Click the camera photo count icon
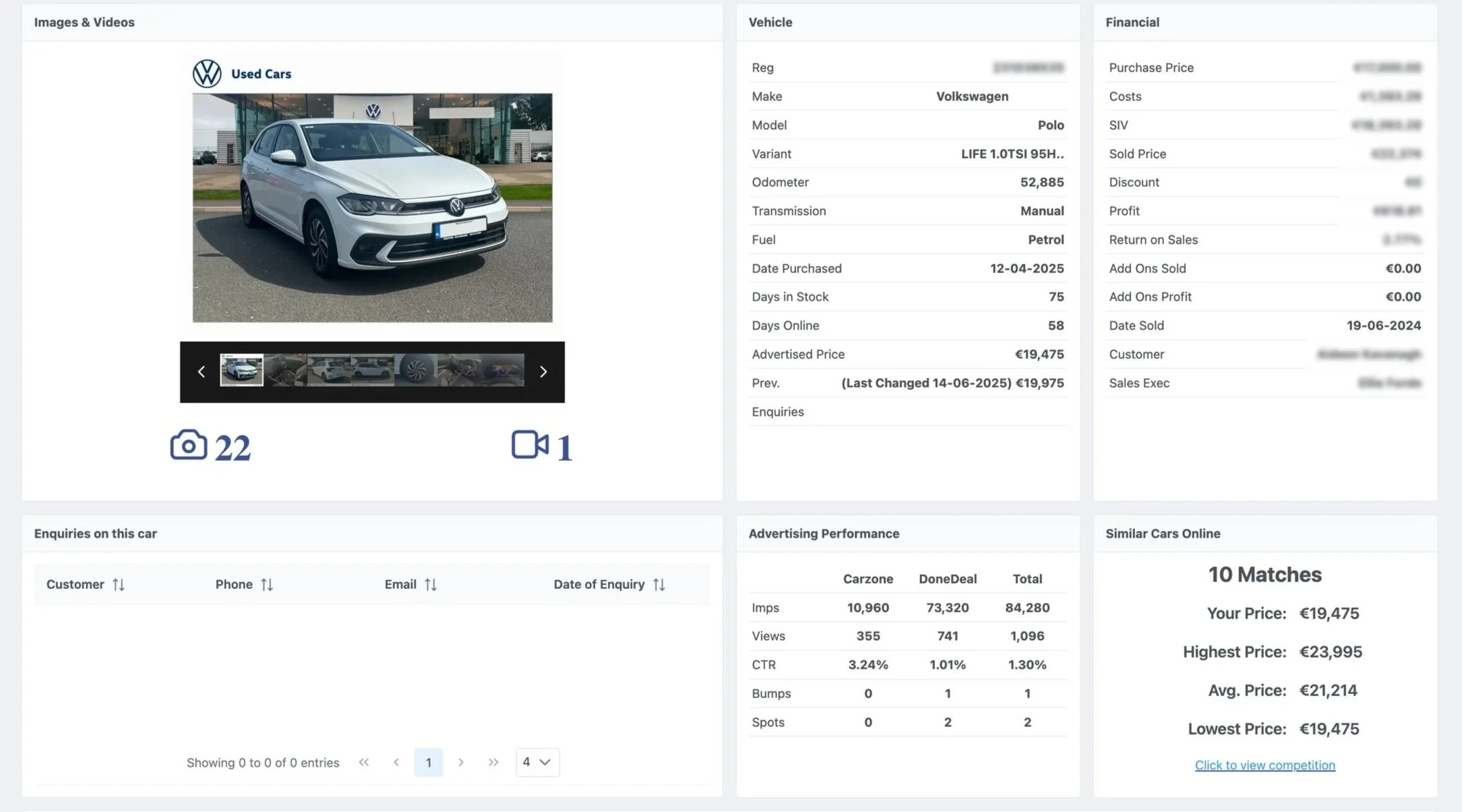The width and height of the screenshot is (1462, 812). click(x=188, y=445)
